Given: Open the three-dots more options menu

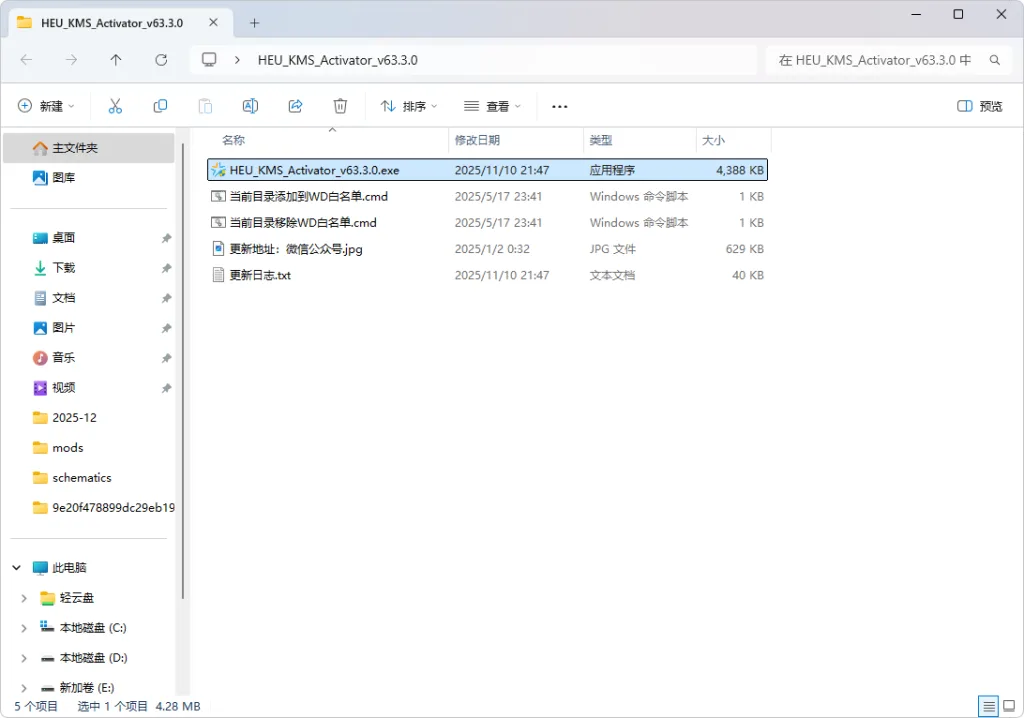Looking at the screenshot, I should click(x=560, y=106).
